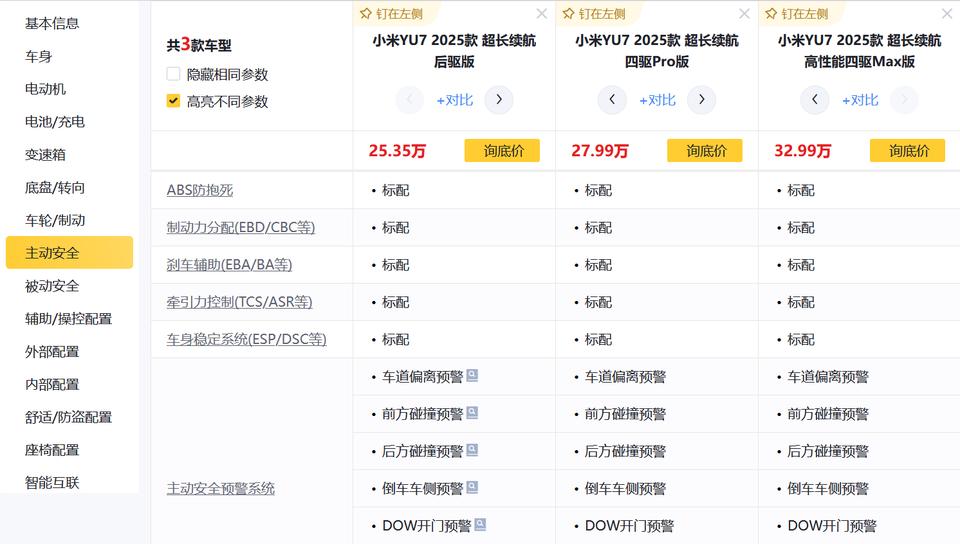The height and width of the screenshot is (544, 960).
Task: Open 牵引力控制(TCS/ASR等) parameter link
Action: [239, 302]
